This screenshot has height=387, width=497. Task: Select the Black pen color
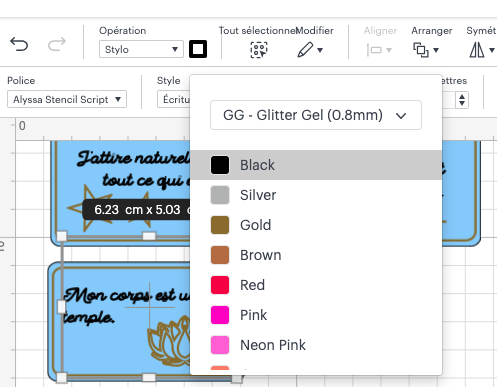click(x=316, y=165)
